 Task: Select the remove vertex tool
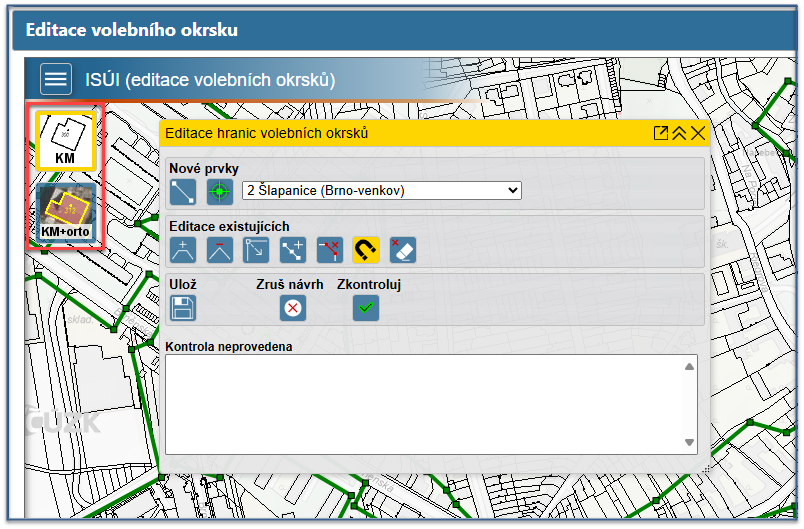point(219,250)
